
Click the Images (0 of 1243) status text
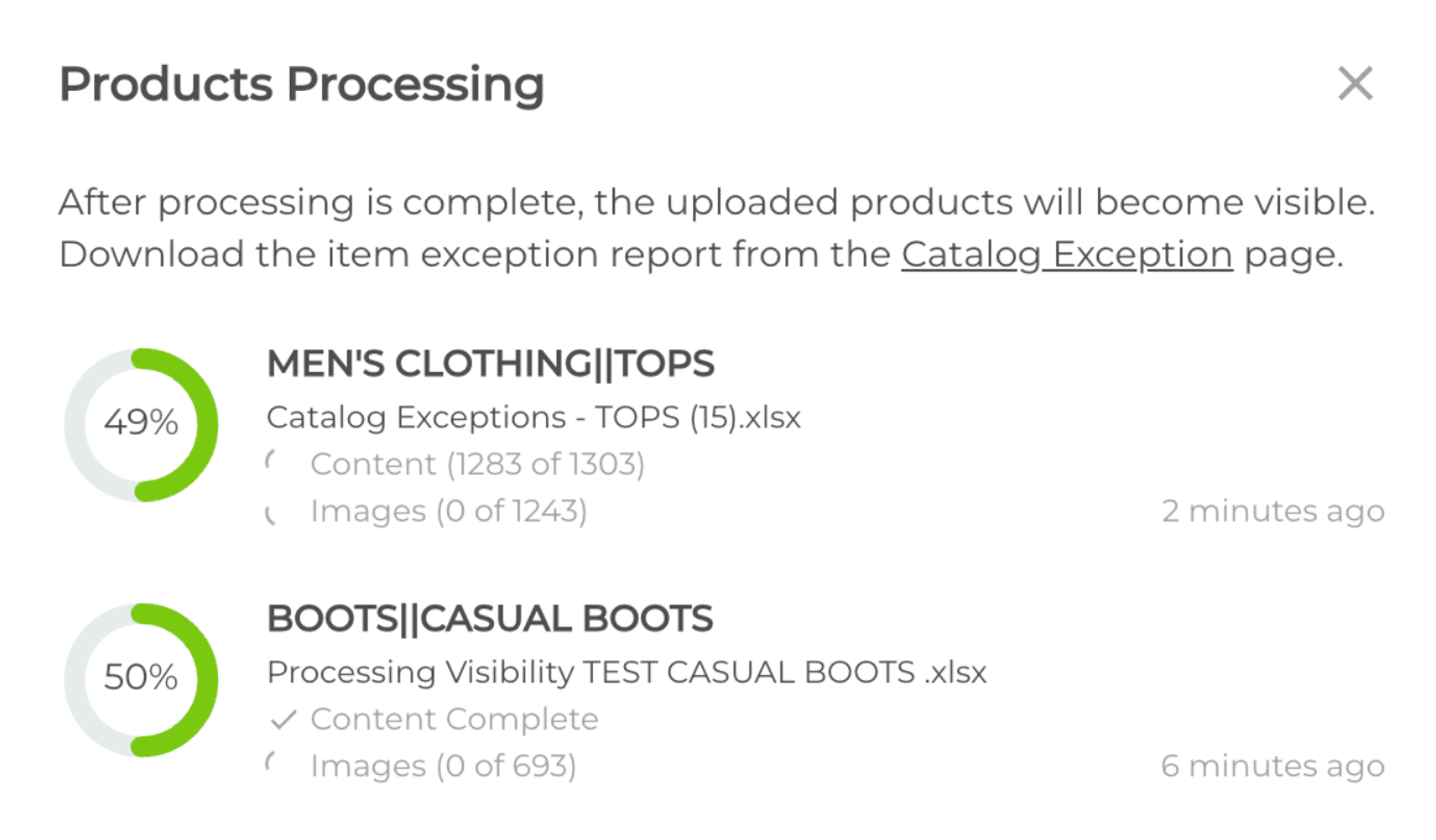coord(449,511)
